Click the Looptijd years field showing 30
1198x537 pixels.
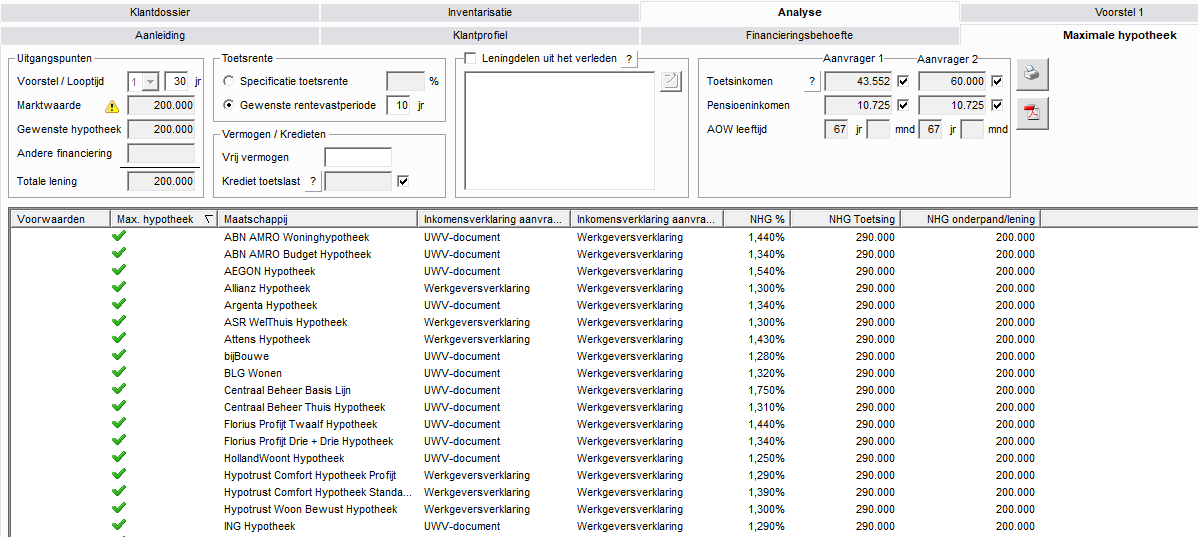click(x=176, y=82)
